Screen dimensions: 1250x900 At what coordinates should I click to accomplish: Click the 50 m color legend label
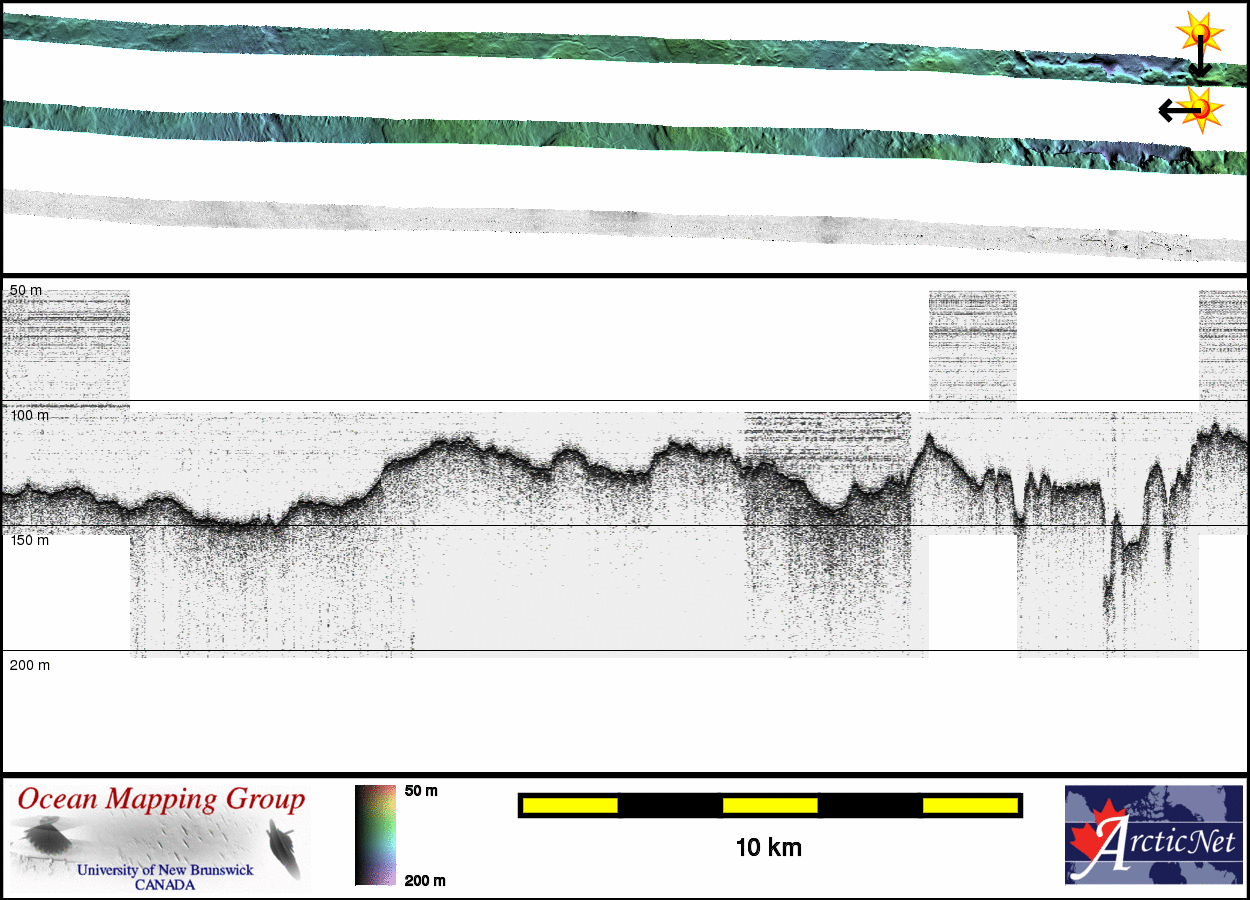click(421, 791)
